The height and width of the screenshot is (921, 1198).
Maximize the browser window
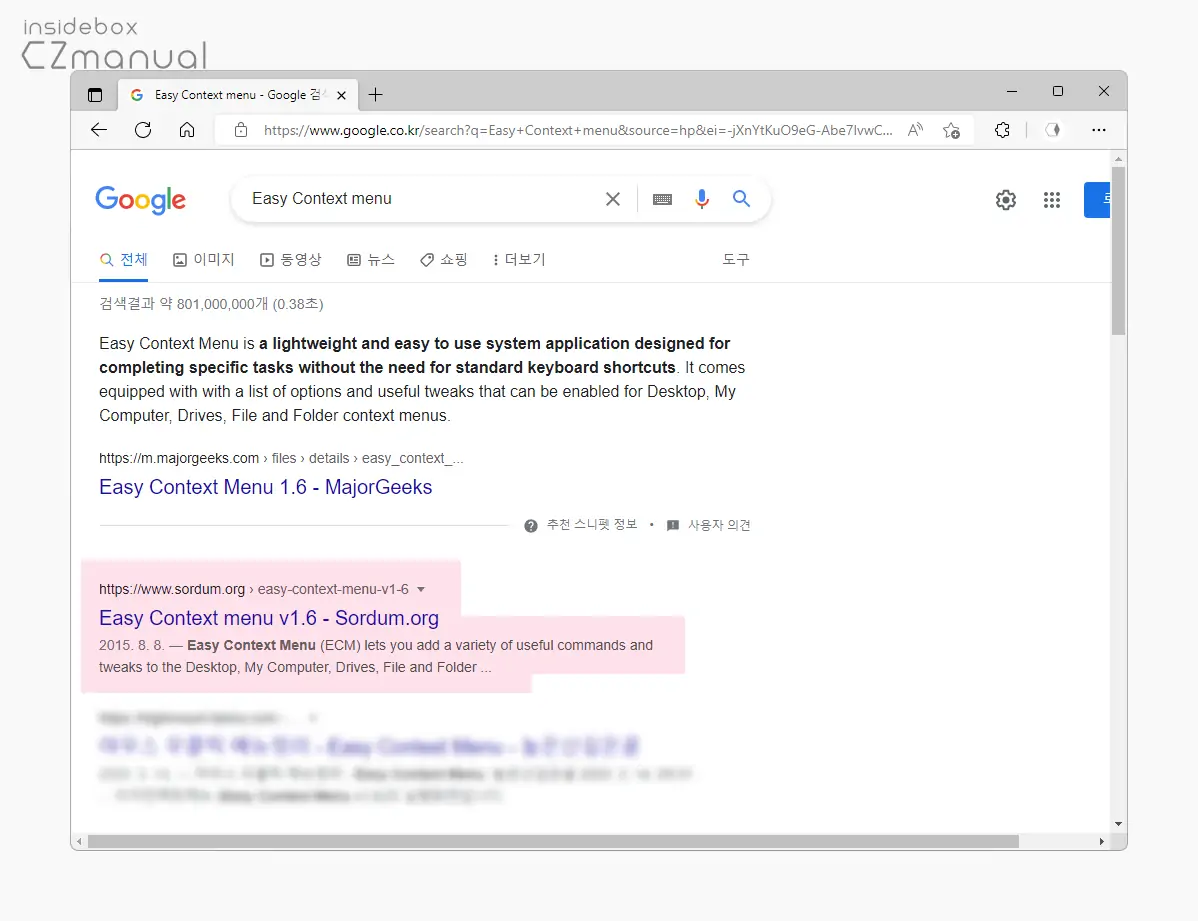pos(1057,91)
